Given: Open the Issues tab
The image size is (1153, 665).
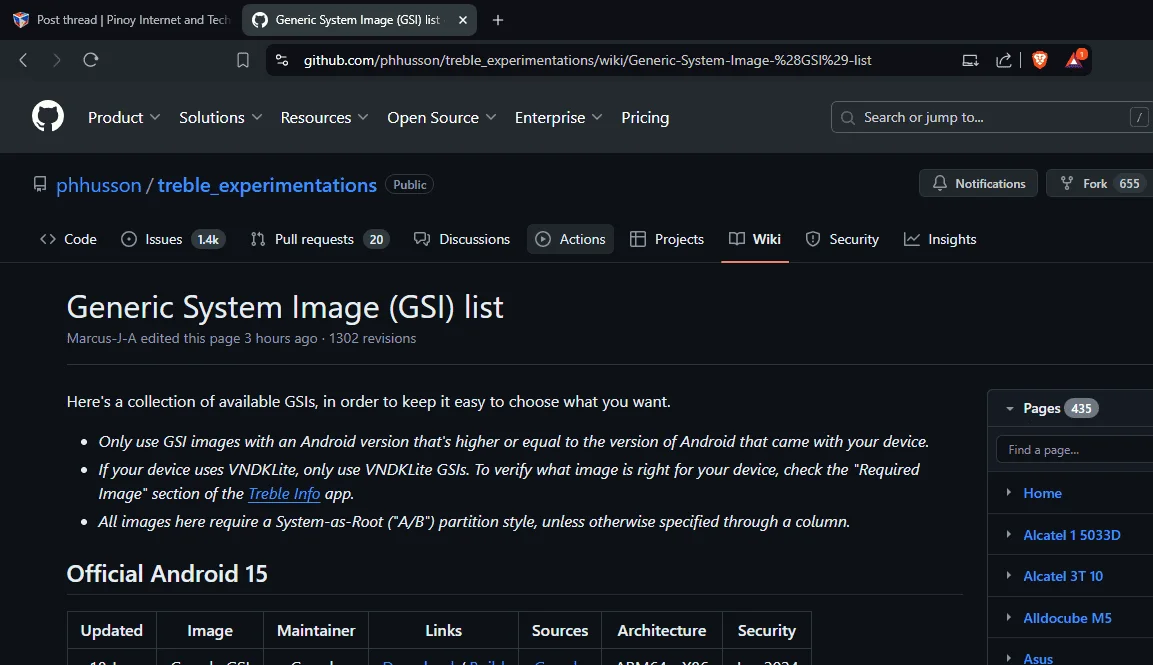Looking at the screenshot, I should (x=173, y=239).
